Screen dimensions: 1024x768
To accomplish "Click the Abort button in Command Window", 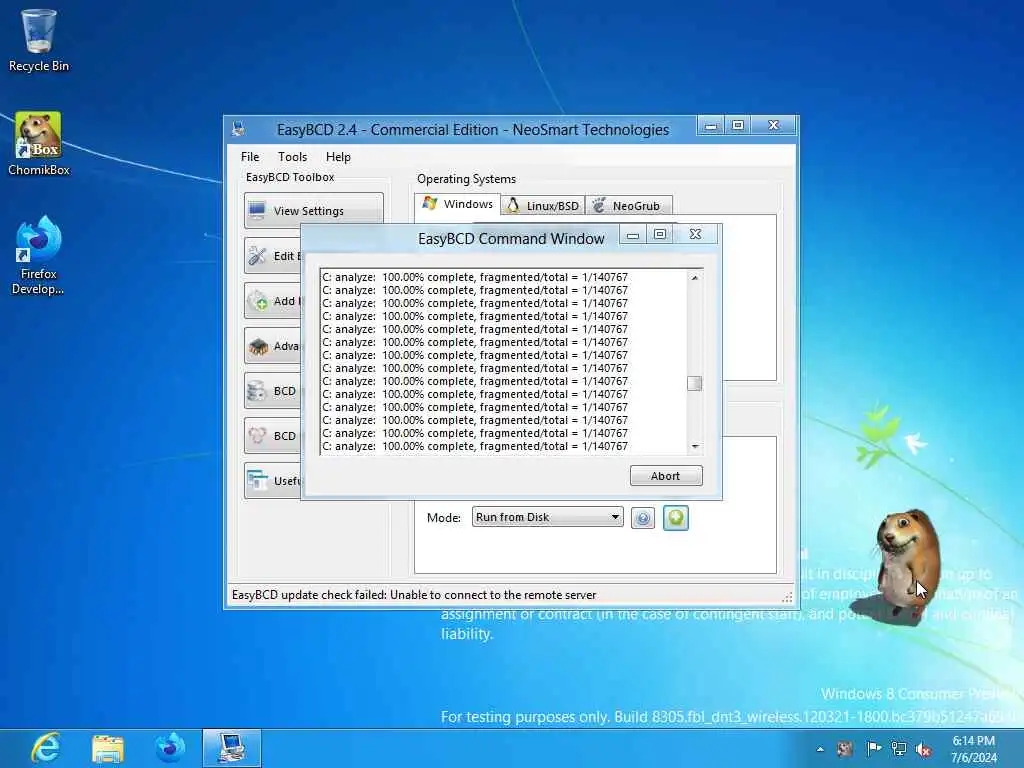I will click(666, 476).
